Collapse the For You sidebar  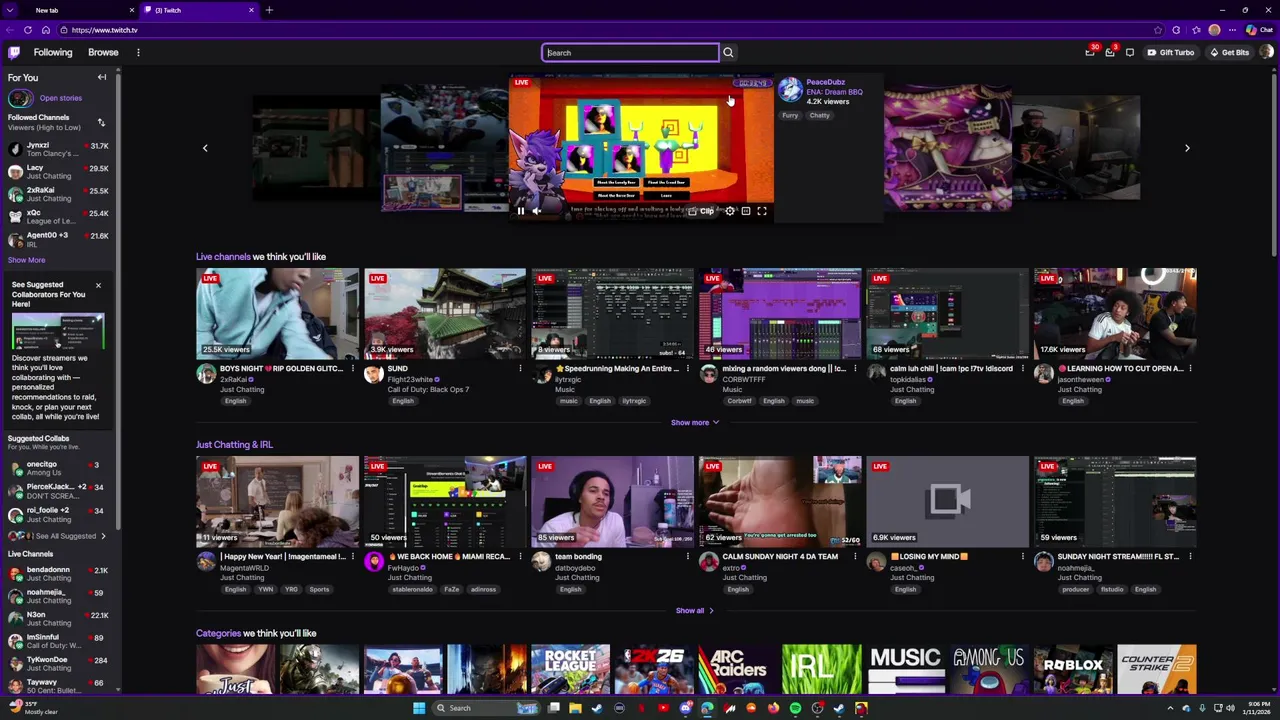click(x=101, y=77)
